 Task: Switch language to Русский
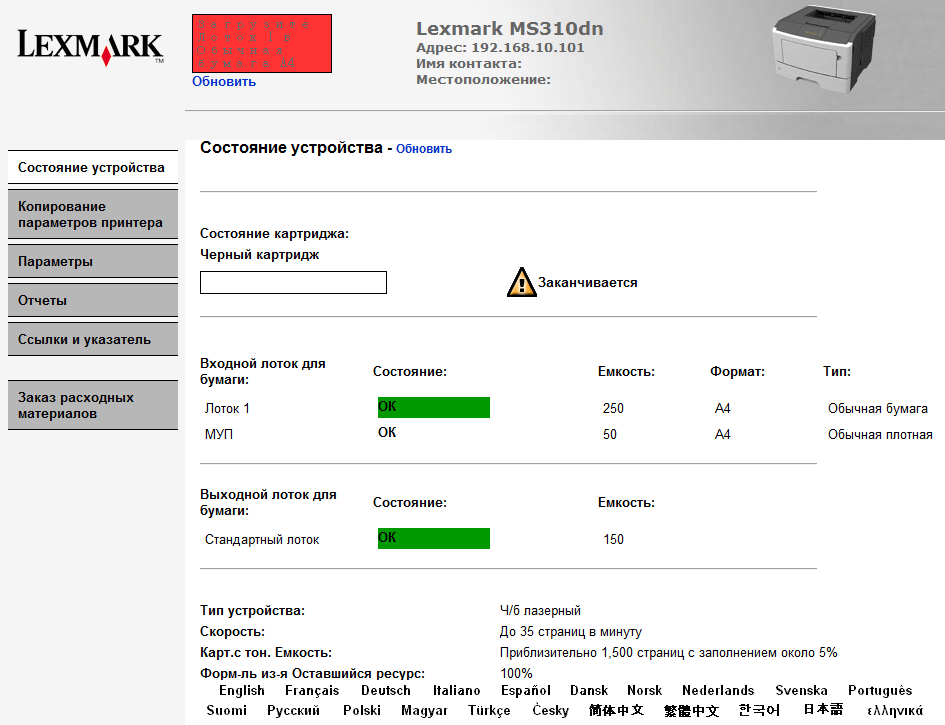pyautogui.click(x=293, y=711)
